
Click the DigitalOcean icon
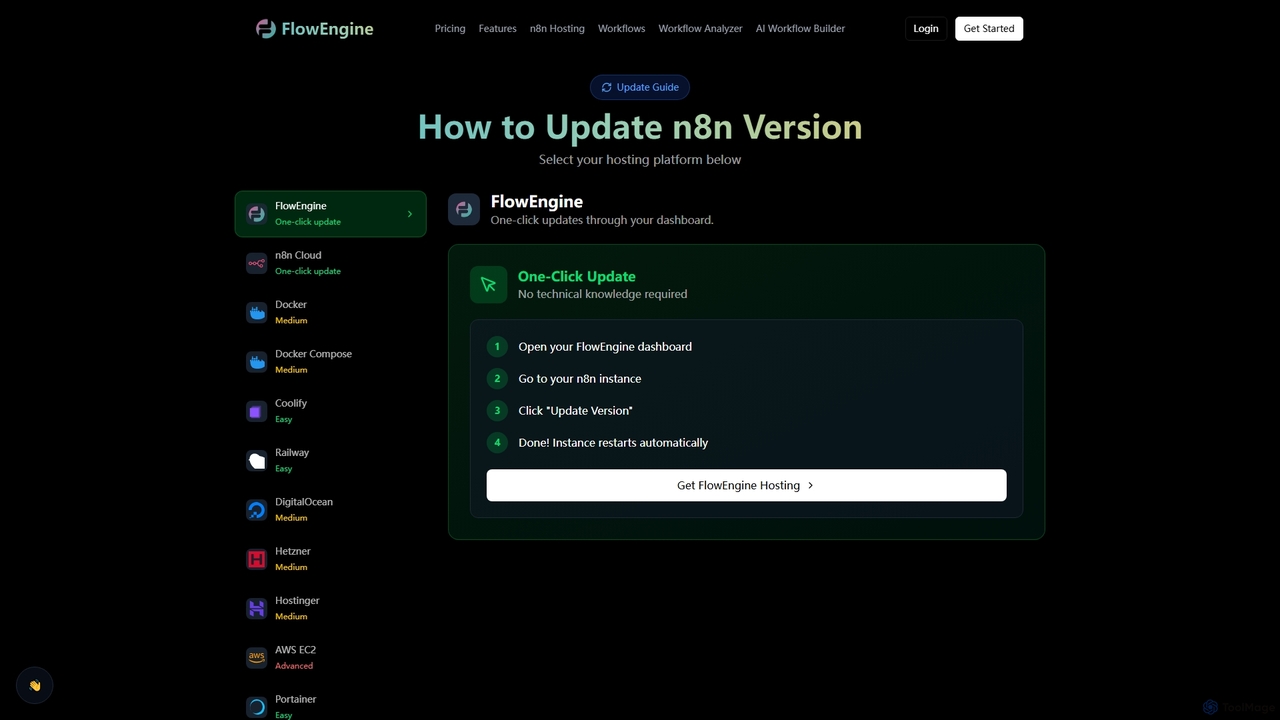point(257,510)
